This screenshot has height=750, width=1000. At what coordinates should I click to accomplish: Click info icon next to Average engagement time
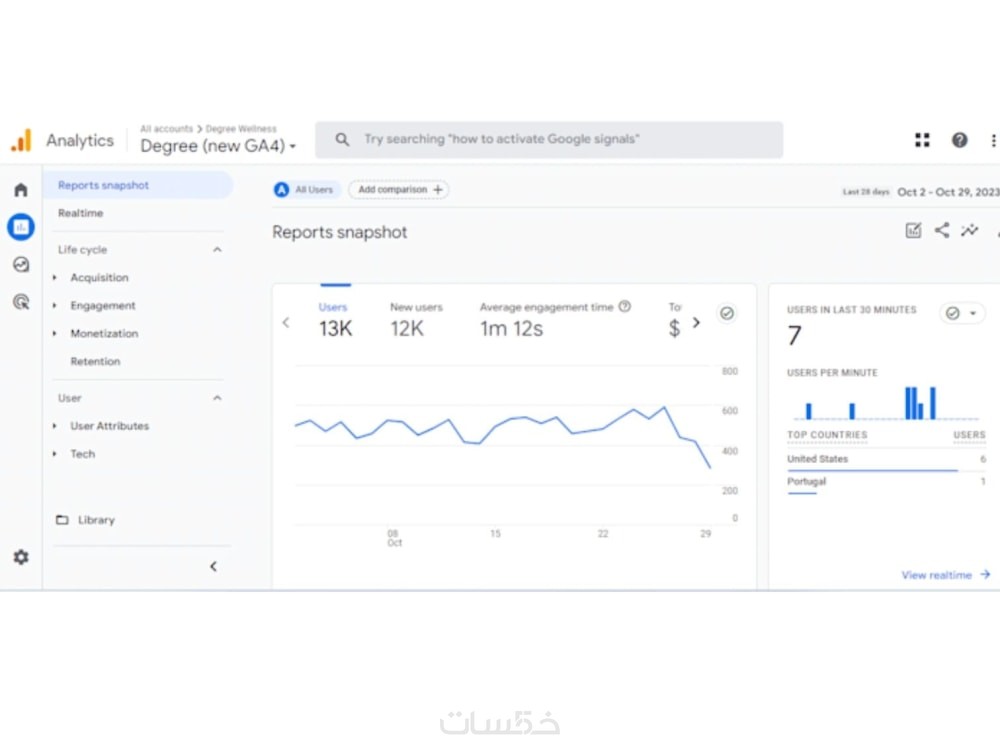pyautogui.click(x=625, y=307)
